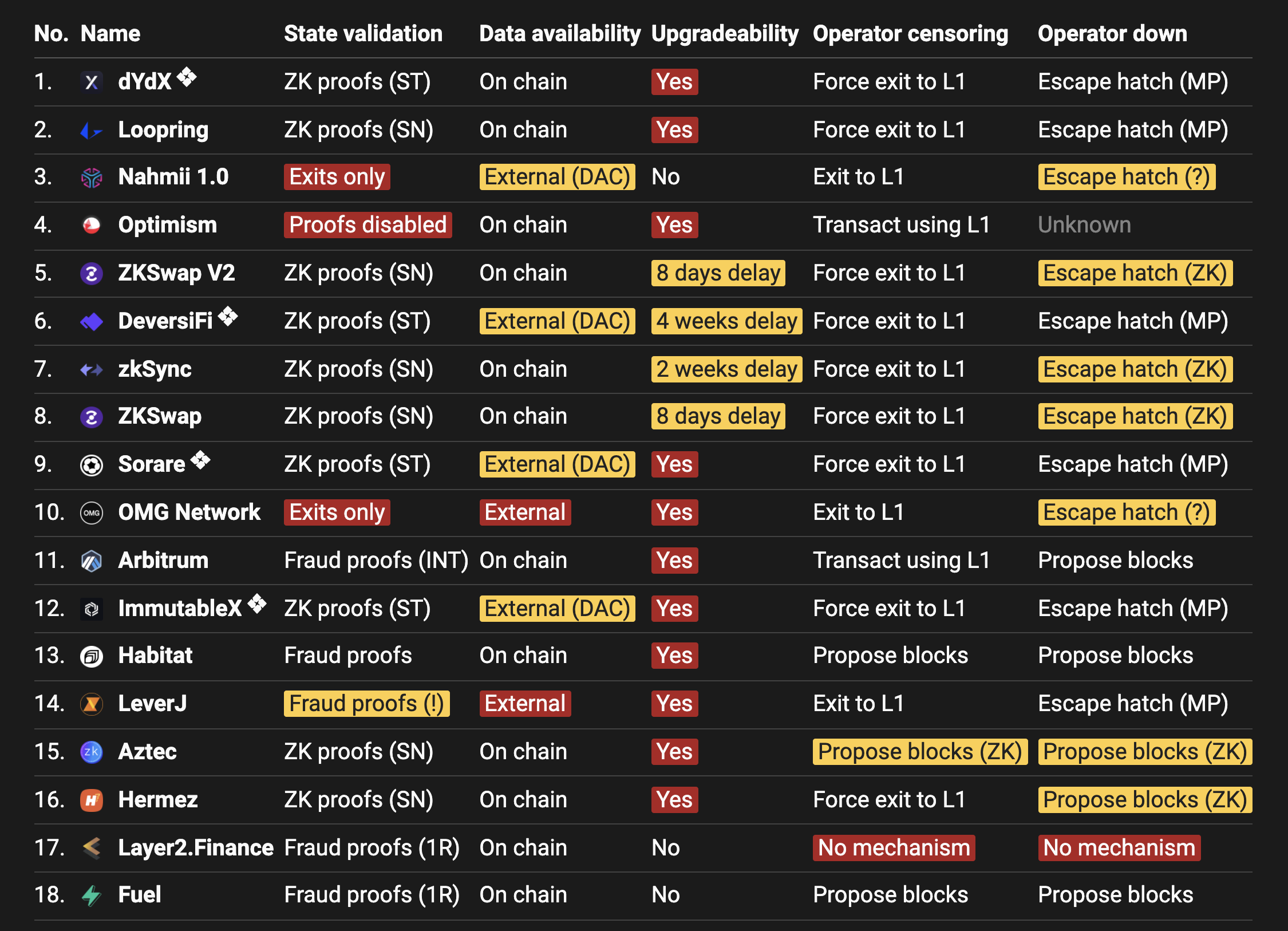Click the StarkEx diamond badge next to dYdX
Viewport: 1288px width, 931px height.
pyautogui.click(x=187, y=76)
